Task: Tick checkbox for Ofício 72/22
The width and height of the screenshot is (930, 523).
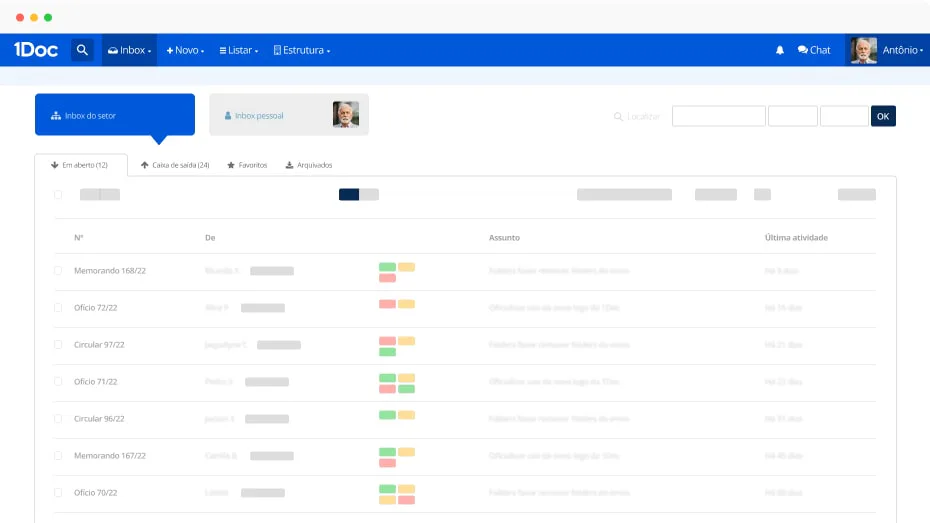Action: 58,308
